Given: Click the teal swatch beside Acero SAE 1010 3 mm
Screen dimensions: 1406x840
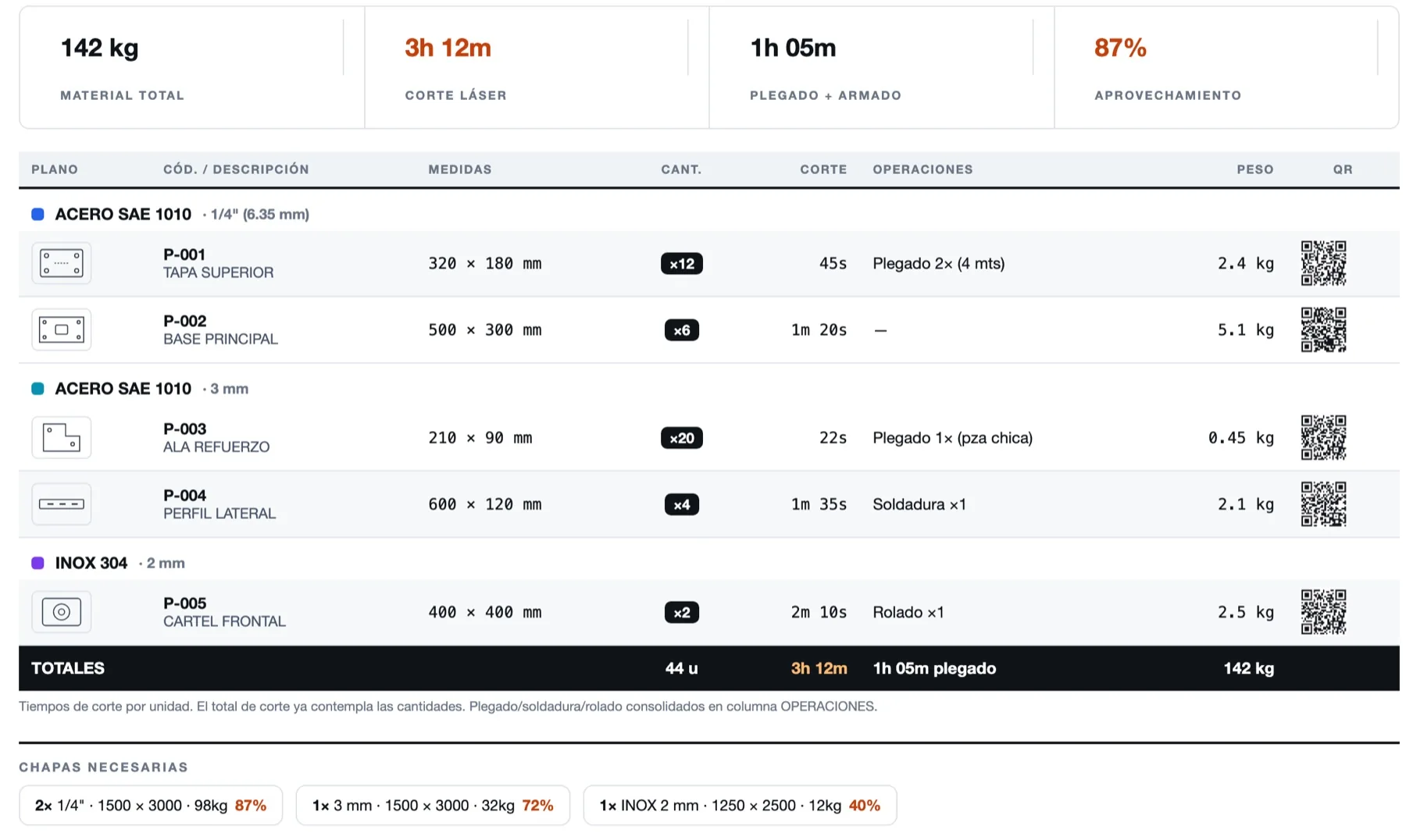Looking at the screenshot, I should [x=37, y=389].
